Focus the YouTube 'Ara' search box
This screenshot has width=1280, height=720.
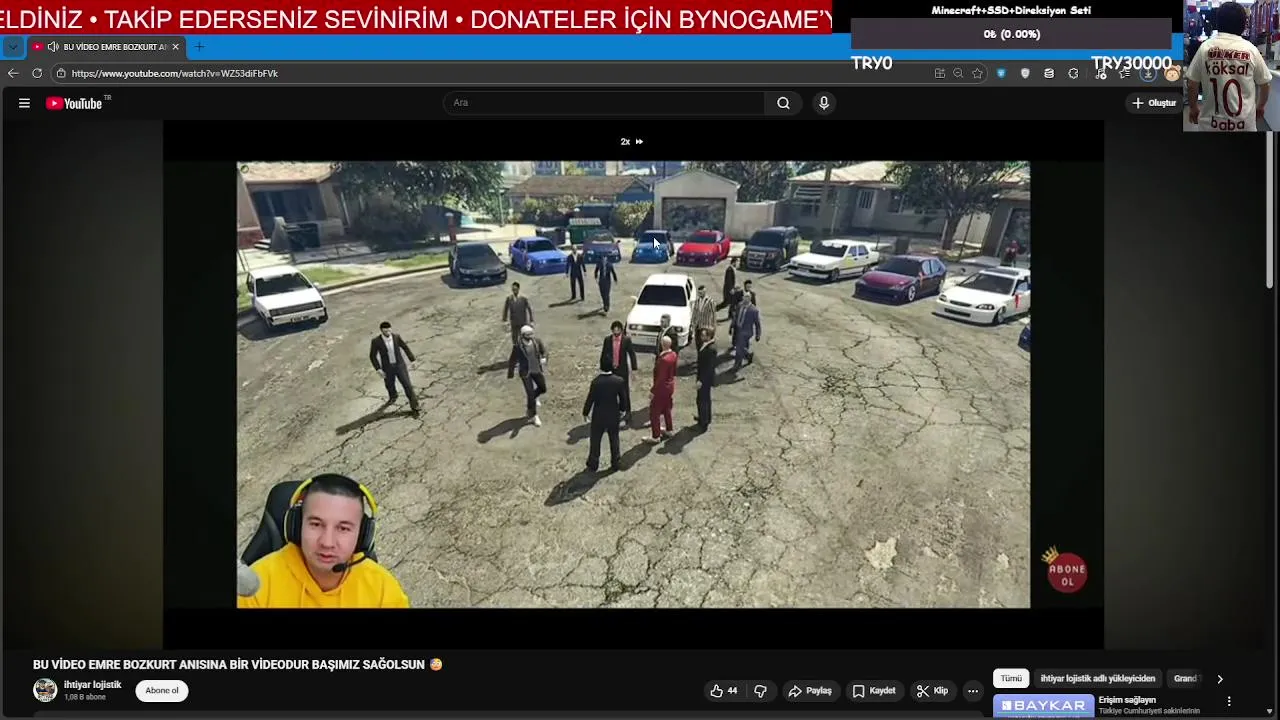[604, 103]
